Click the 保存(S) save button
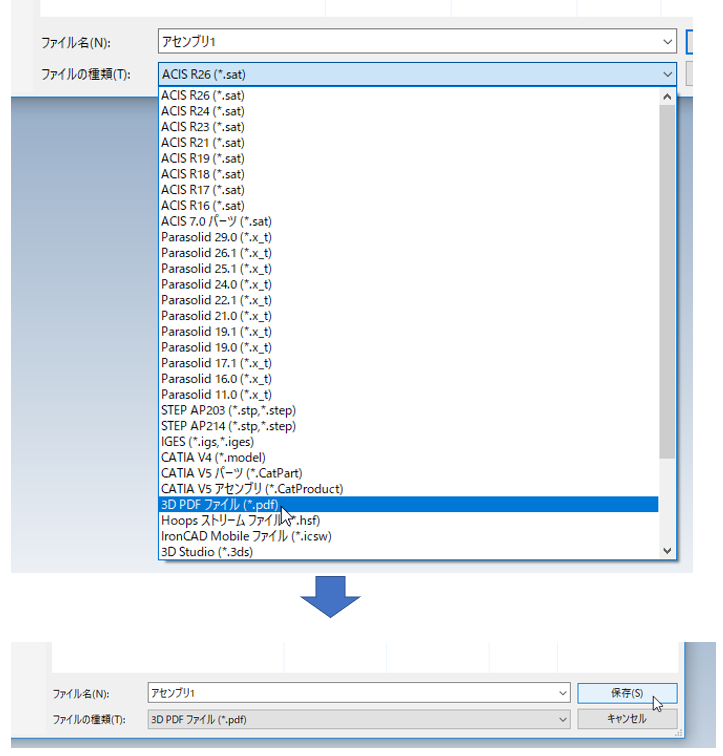 [x=627, y=693]
